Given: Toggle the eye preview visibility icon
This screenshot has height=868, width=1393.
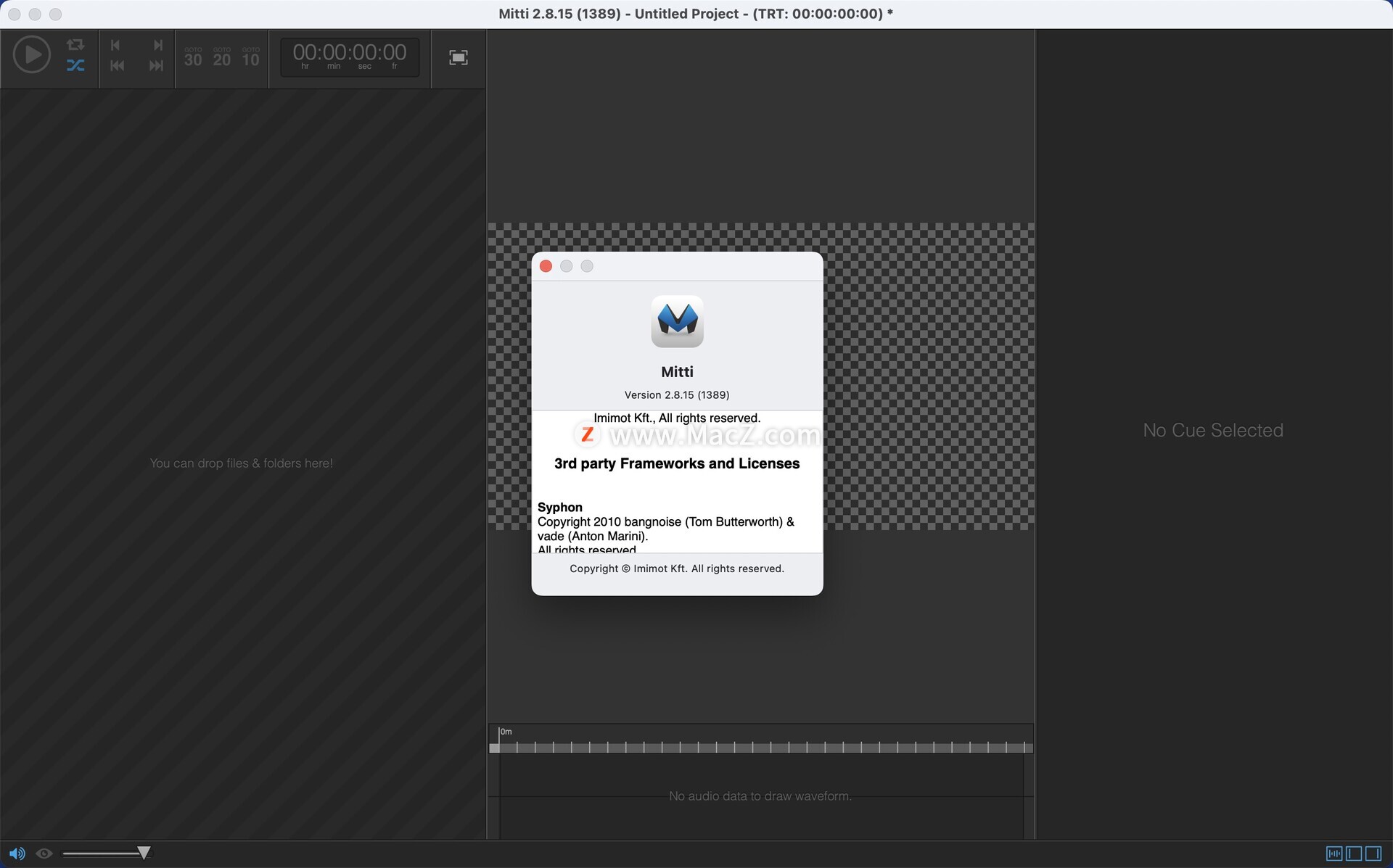Looking at the screenshot, I should [44, 853].
